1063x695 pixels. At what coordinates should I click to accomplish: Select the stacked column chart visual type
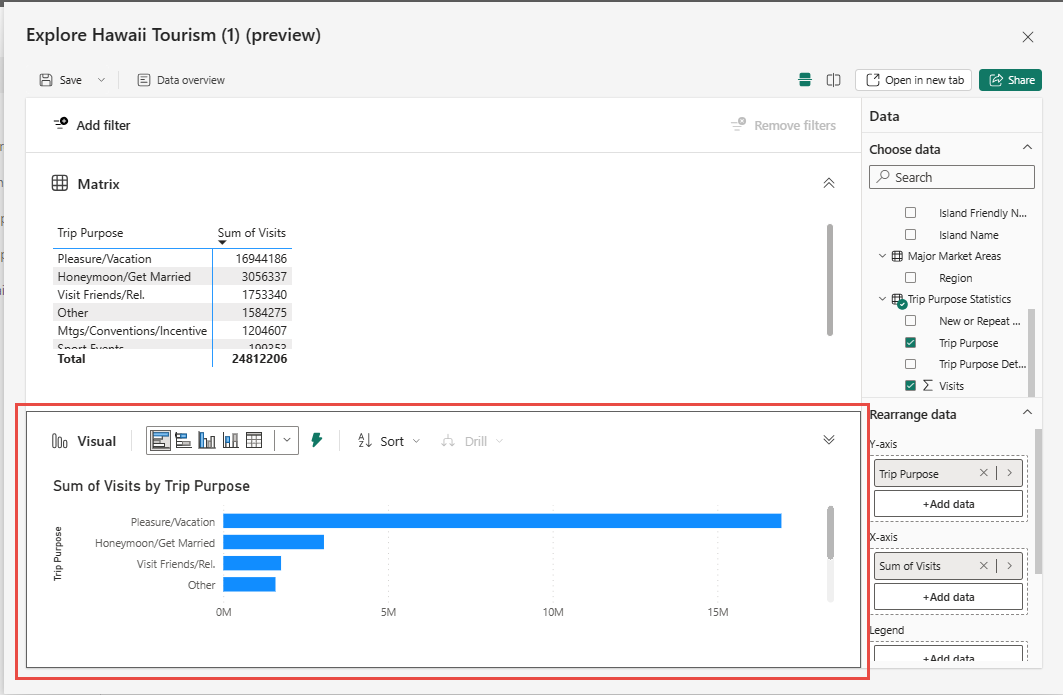click(x=230, y=441)
